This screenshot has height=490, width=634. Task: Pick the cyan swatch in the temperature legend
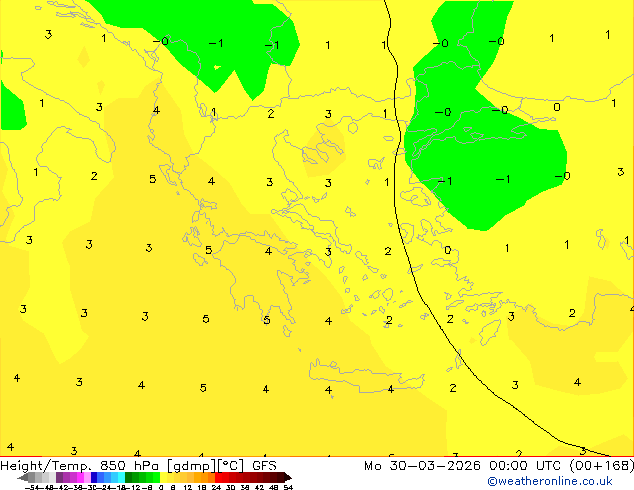pos(121,477)
